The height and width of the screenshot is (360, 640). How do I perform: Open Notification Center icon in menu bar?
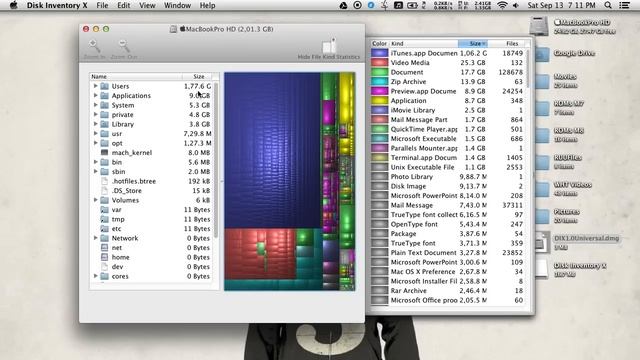[x=624, y=5]
